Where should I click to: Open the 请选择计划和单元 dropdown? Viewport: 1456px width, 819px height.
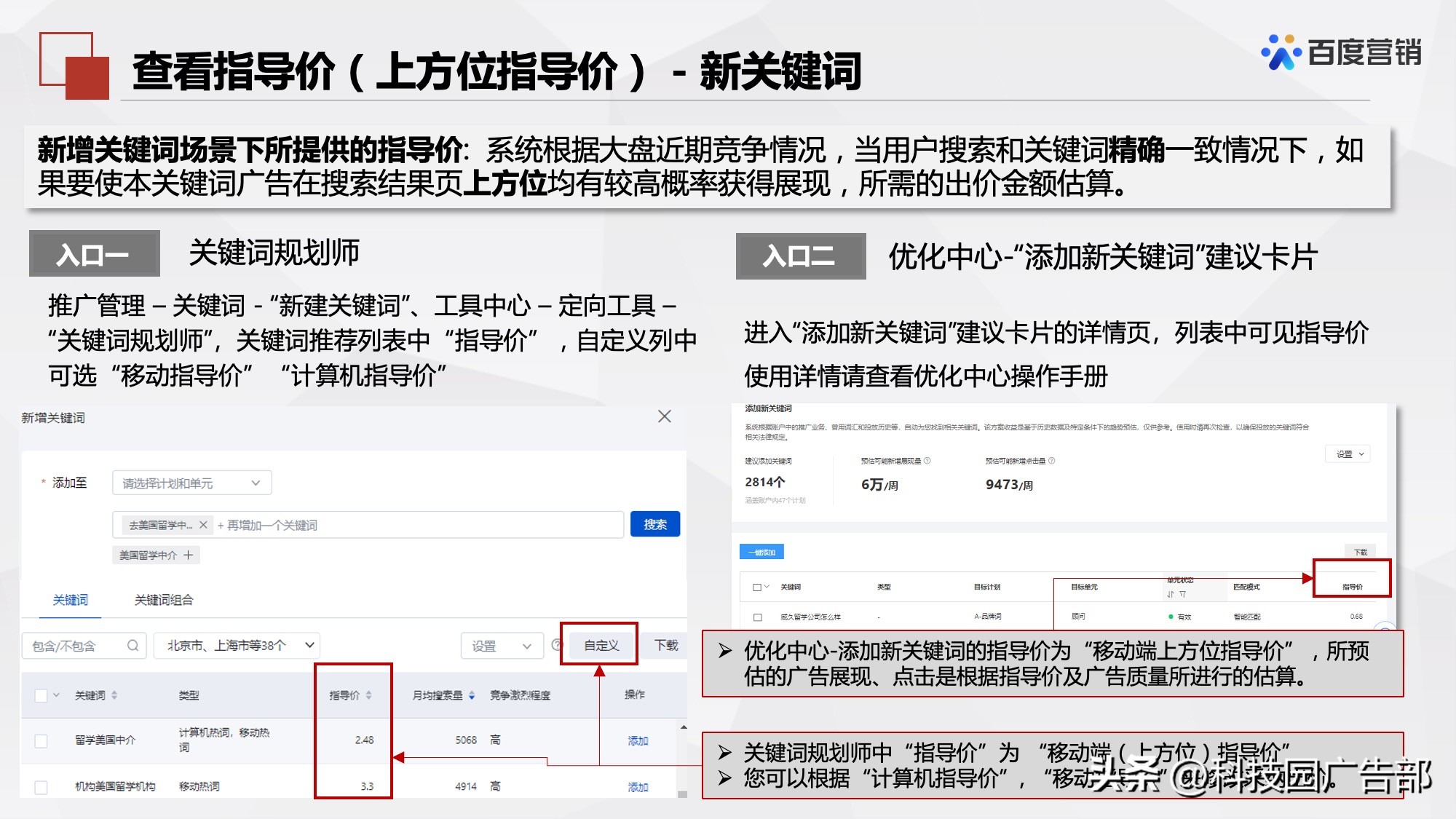[191, 483]
